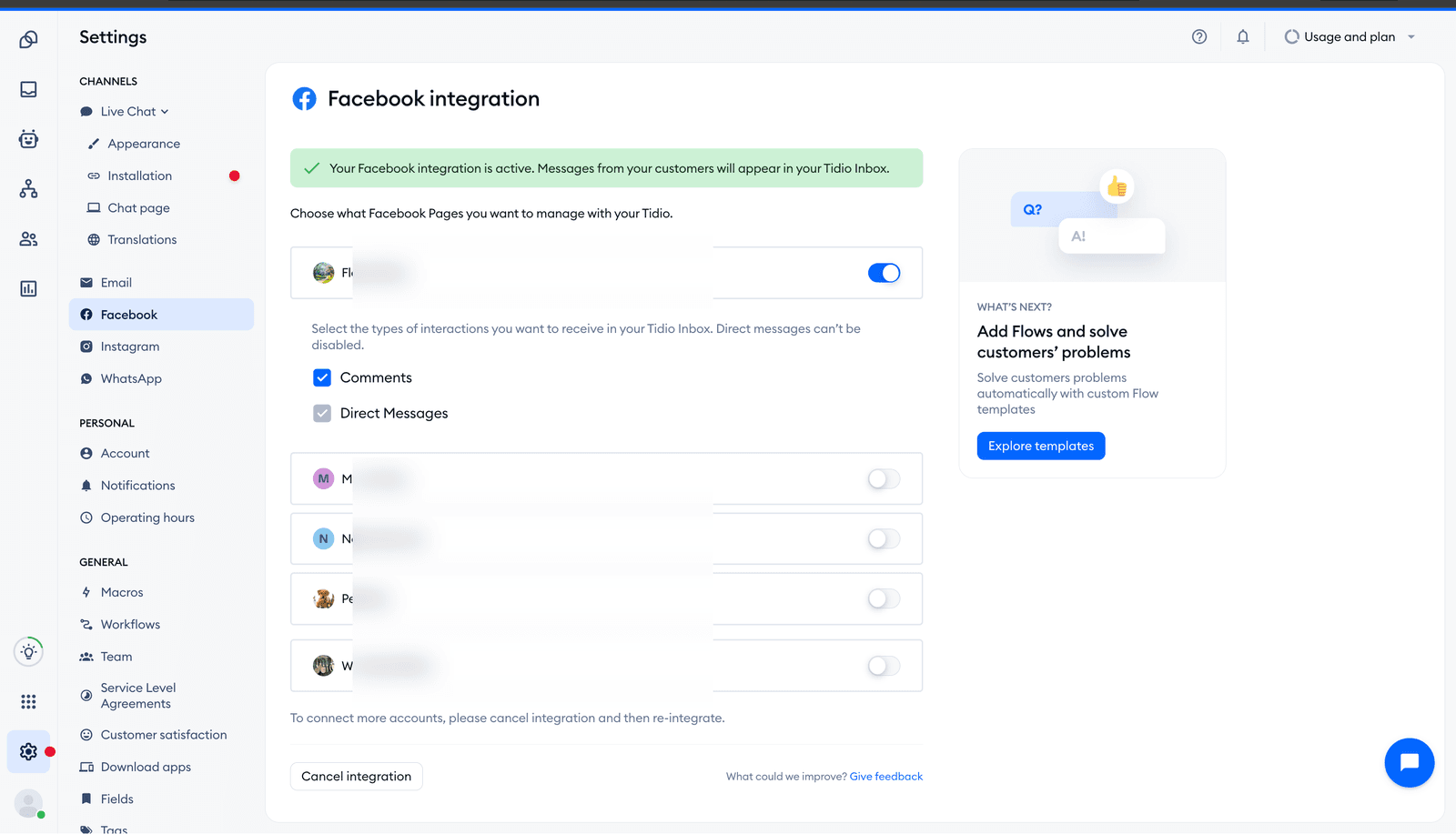Go to Installation settings

click(139, 176)
